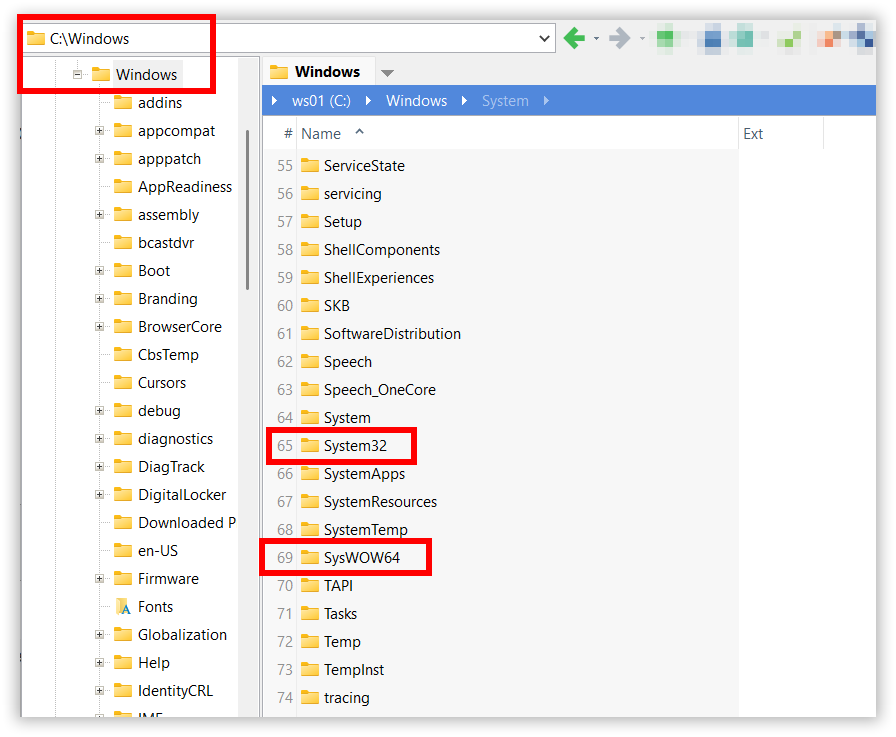Expand the Globalization tree node
This screenshot has height=737, width=896.
point(99,635)
